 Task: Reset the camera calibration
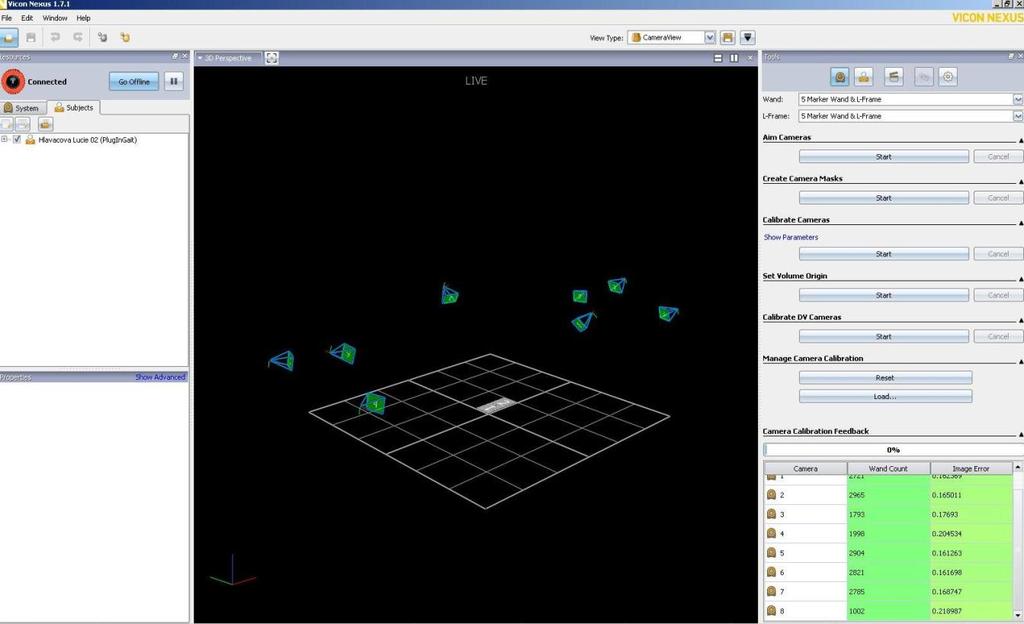point(885,378)
